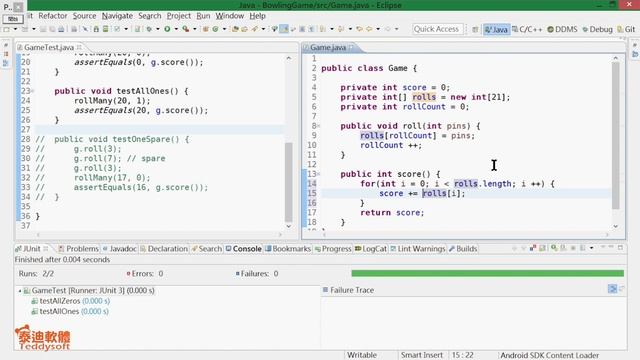Screen dimensions: 640x360
Task: Collapse the score method fold marker at line 13
Action: coord(319,174)
